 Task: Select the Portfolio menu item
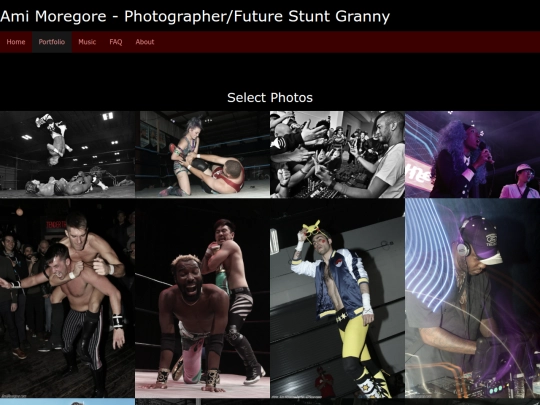(x=52, y=42)
